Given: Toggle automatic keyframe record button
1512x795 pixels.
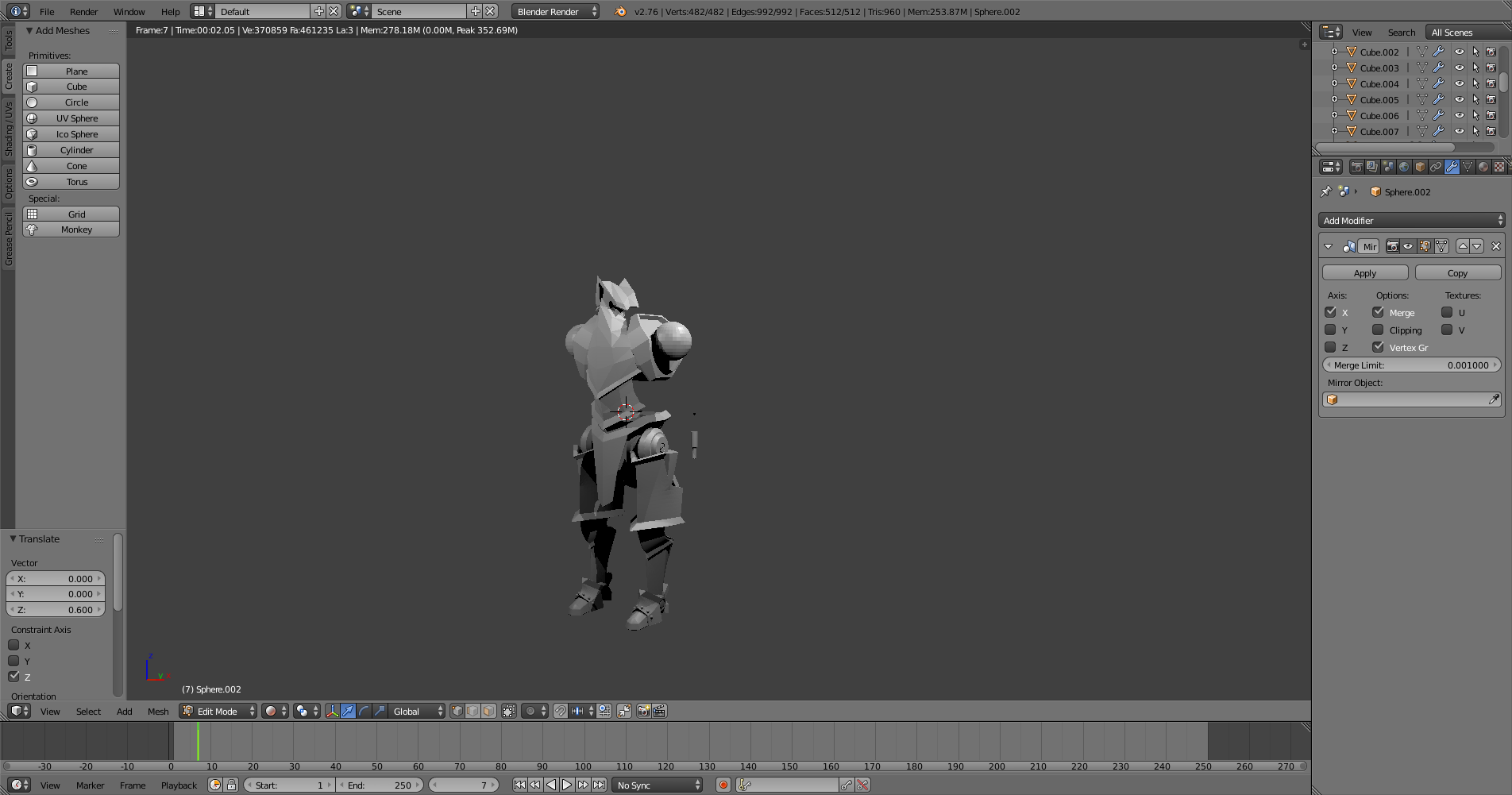Looking at the screenshot, I should tap(723, 785).
